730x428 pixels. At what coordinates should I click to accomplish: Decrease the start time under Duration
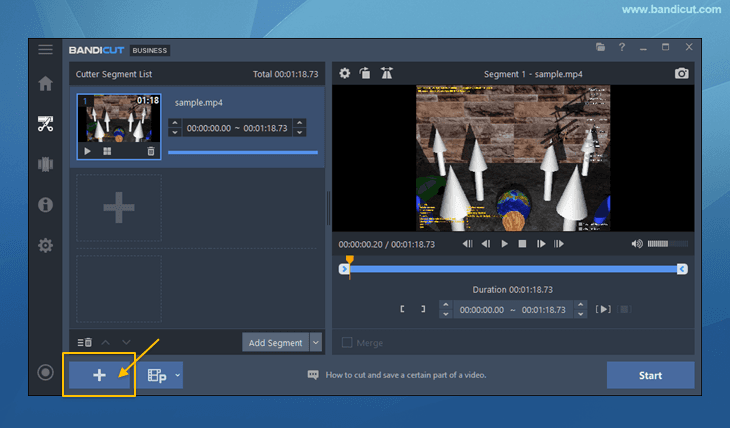pos(446,314)
